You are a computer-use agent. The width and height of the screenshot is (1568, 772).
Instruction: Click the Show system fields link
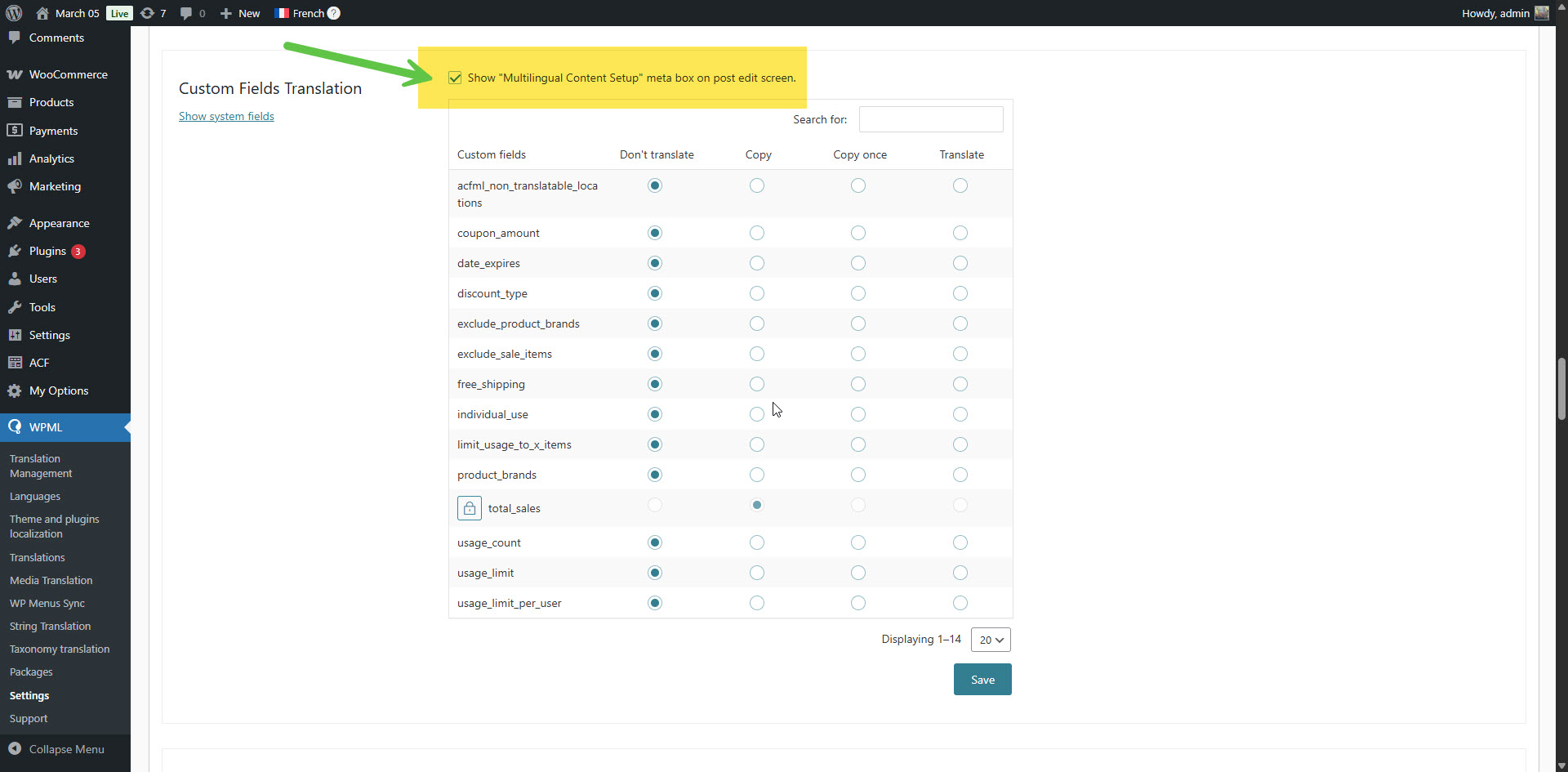click(x=226, y=116)
